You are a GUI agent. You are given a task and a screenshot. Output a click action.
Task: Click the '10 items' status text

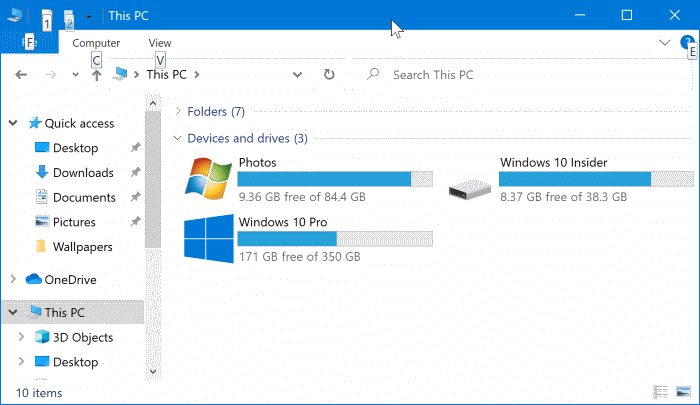39,393
